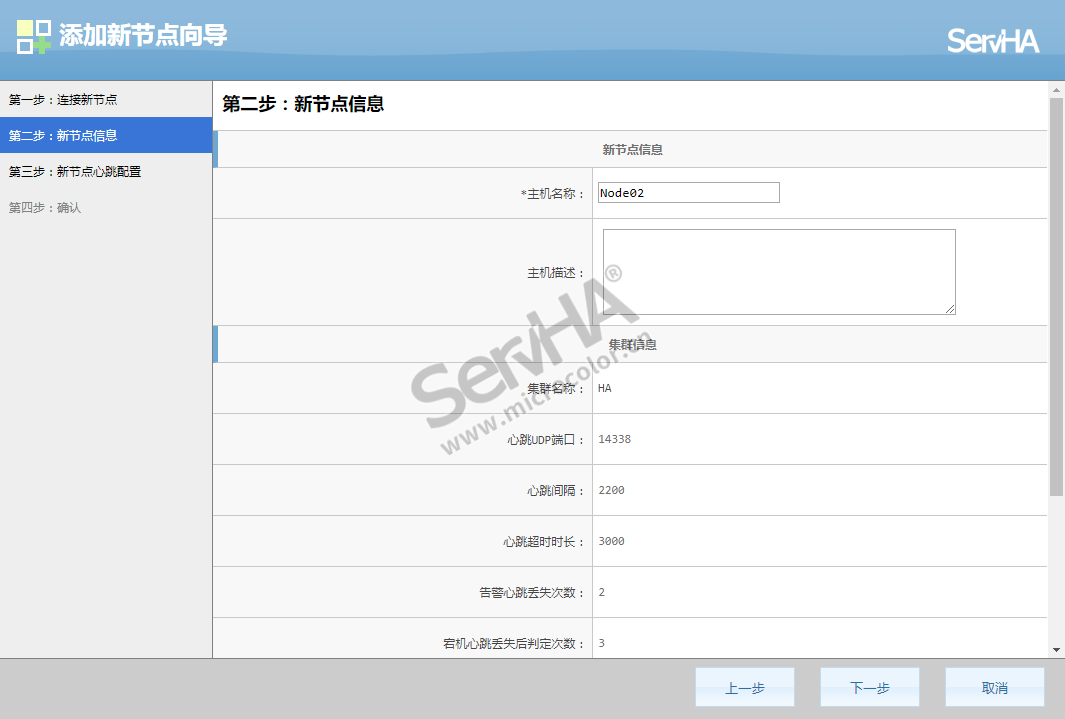The width and height of the screenshot is (1065, 719).
Task: Click the scrollbar up arrow
Action: (1056, 90)
